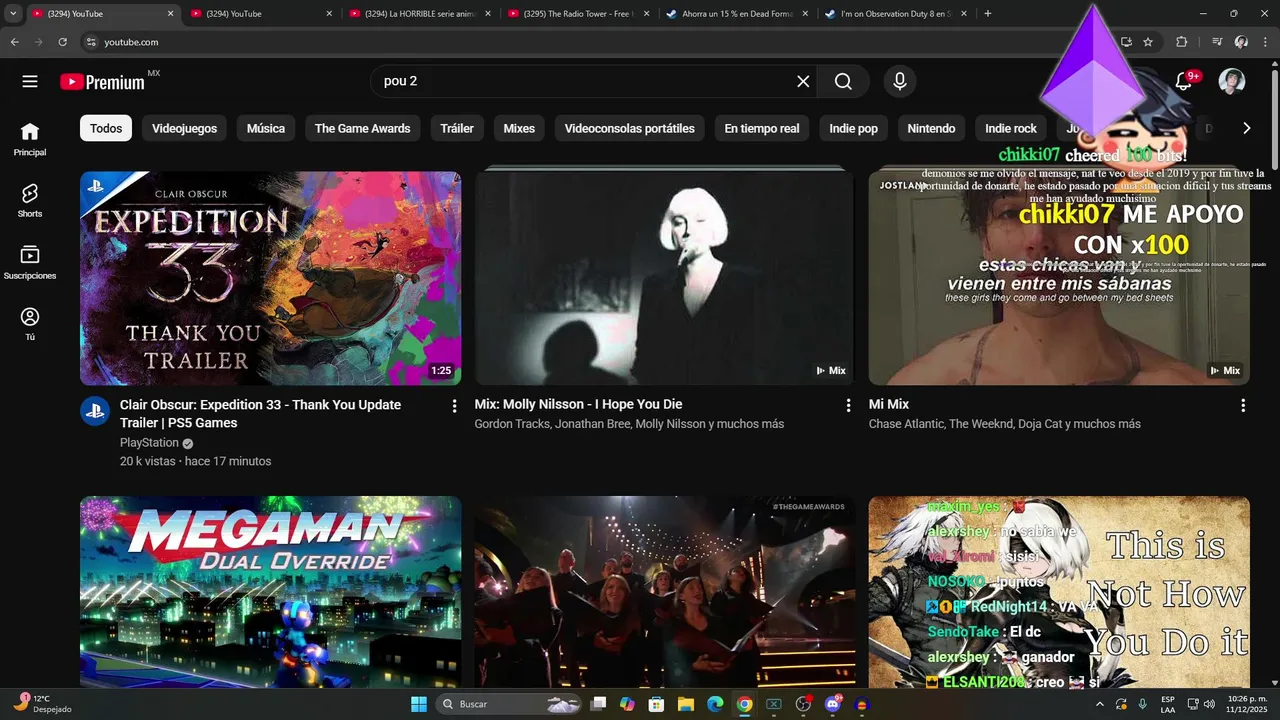Switch to La HORRIBLE serie tab

[x=421, y=14]
